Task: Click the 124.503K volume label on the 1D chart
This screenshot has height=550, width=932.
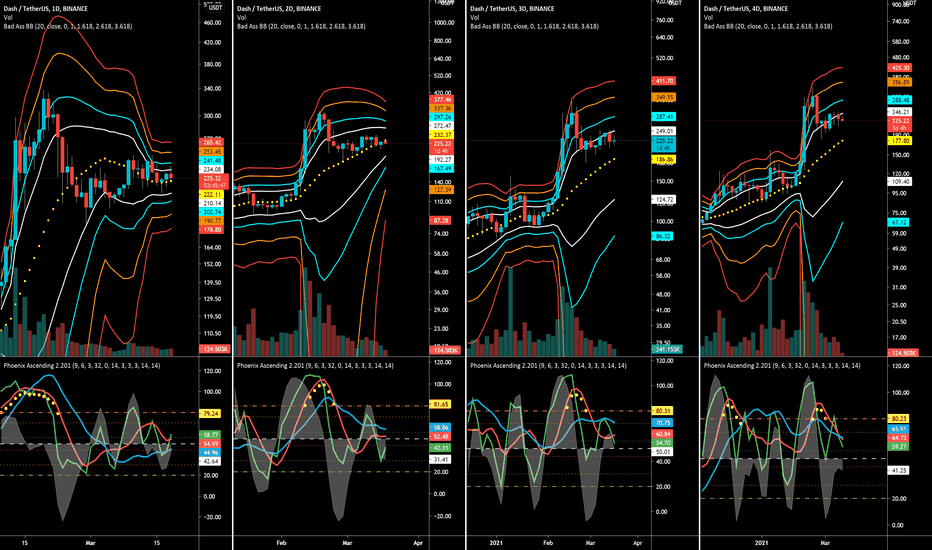Action: pyautogui.click(x=213, y=349)
